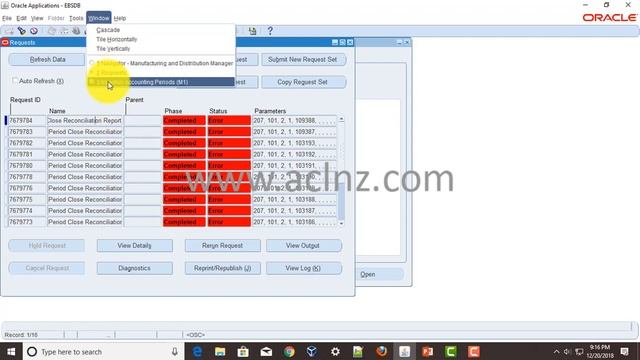640x360 pixels.
Task: Click the Windows taskbar search box
Action: tap(103, 351)
